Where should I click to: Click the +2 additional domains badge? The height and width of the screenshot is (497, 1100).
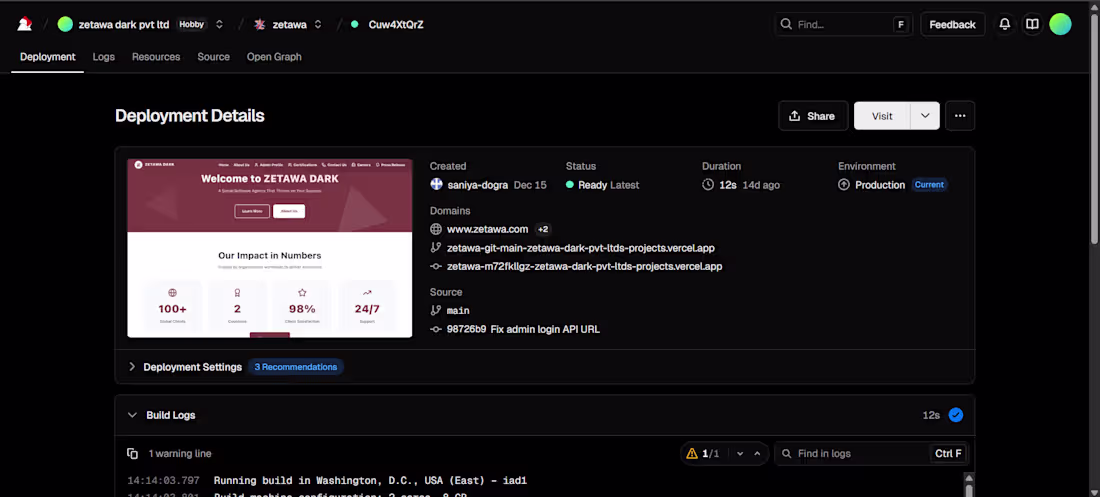[x=543, y=229]
